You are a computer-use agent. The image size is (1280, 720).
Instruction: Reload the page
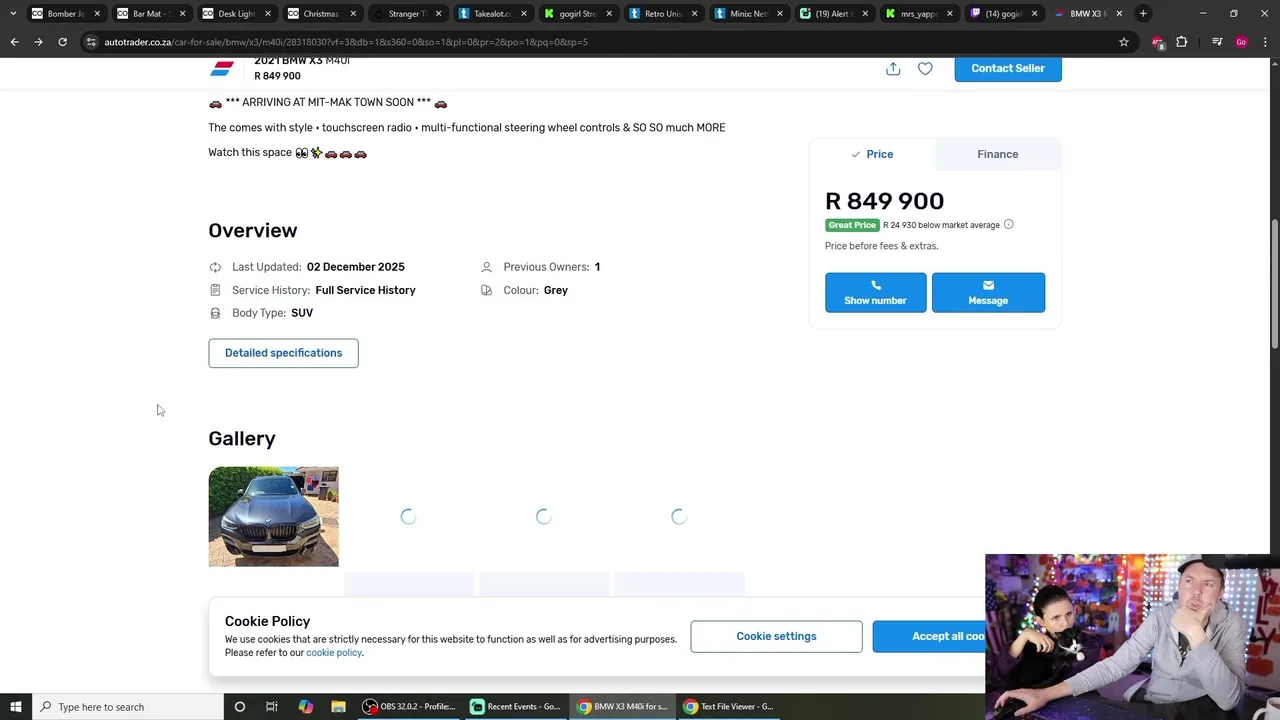[x=62, y=42]
